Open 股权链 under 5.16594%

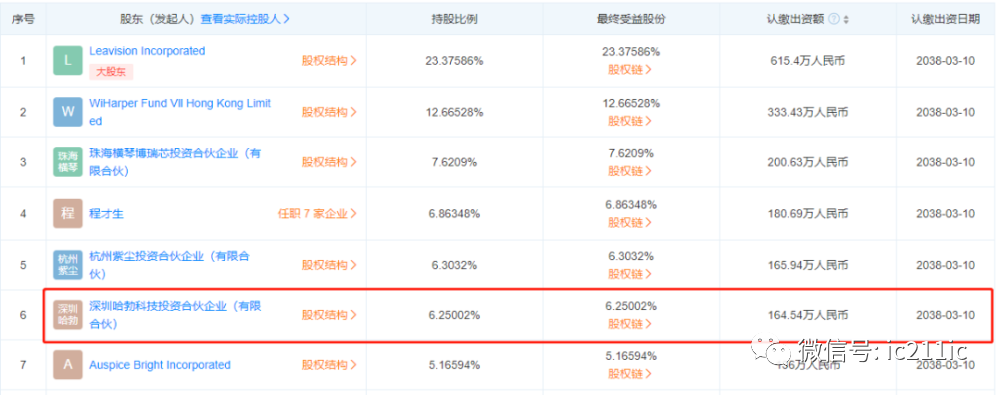point(630,373)
